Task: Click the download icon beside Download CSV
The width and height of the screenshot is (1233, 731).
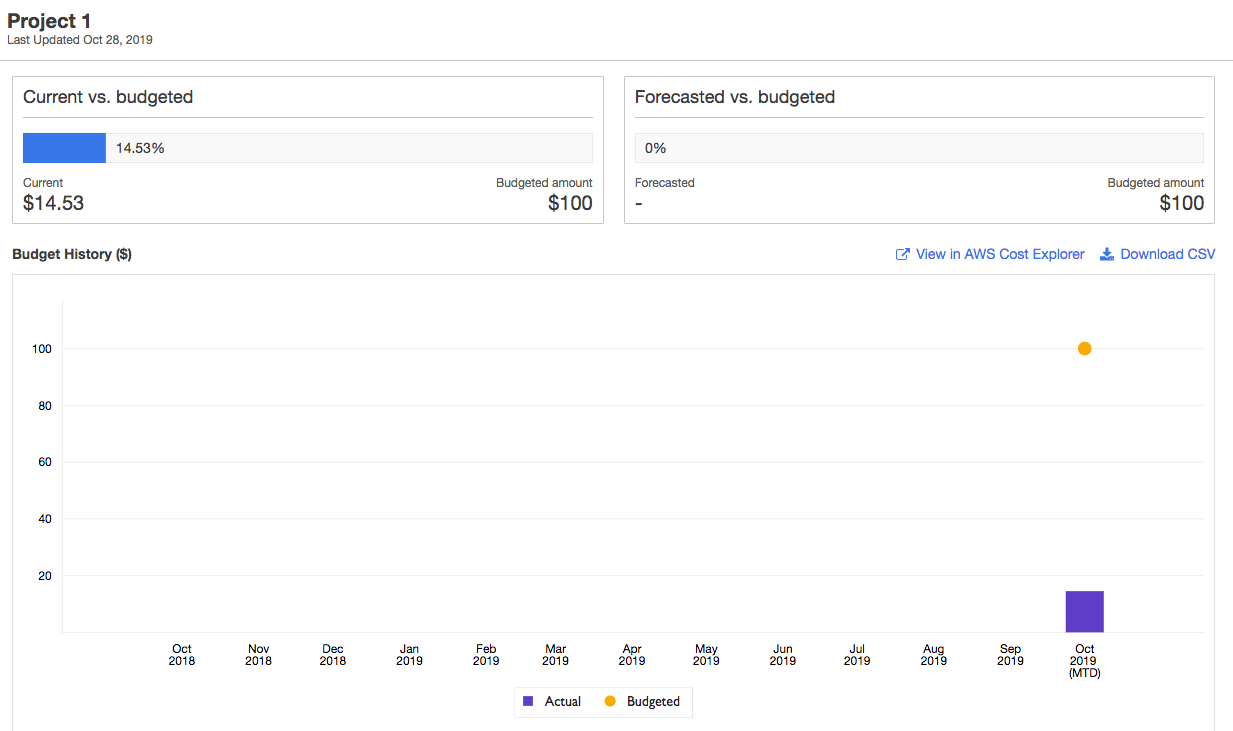Action: [x=1107, y=255]
